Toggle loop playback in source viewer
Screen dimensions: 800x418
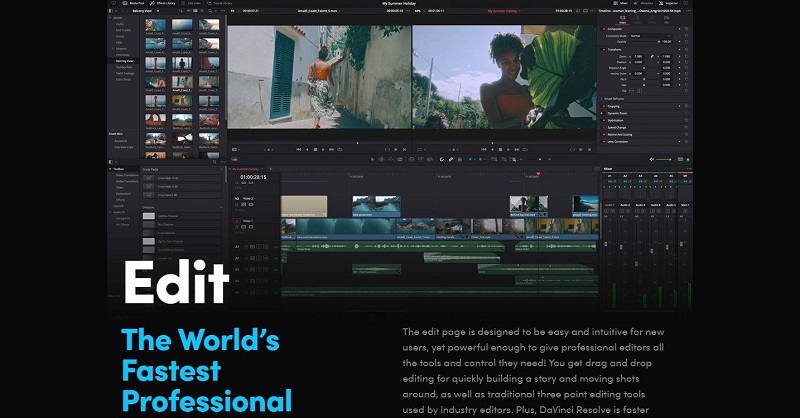340,150
